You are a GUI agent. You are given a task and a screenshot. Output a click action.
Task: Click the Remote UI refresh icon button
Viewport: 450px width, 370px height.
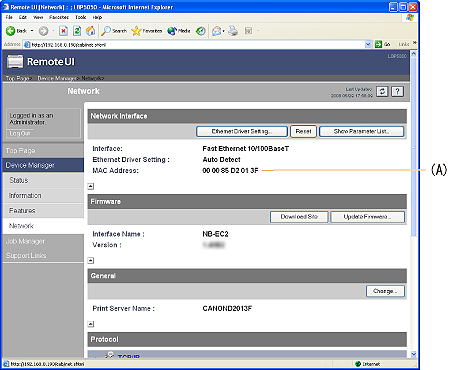click(382, 91)
